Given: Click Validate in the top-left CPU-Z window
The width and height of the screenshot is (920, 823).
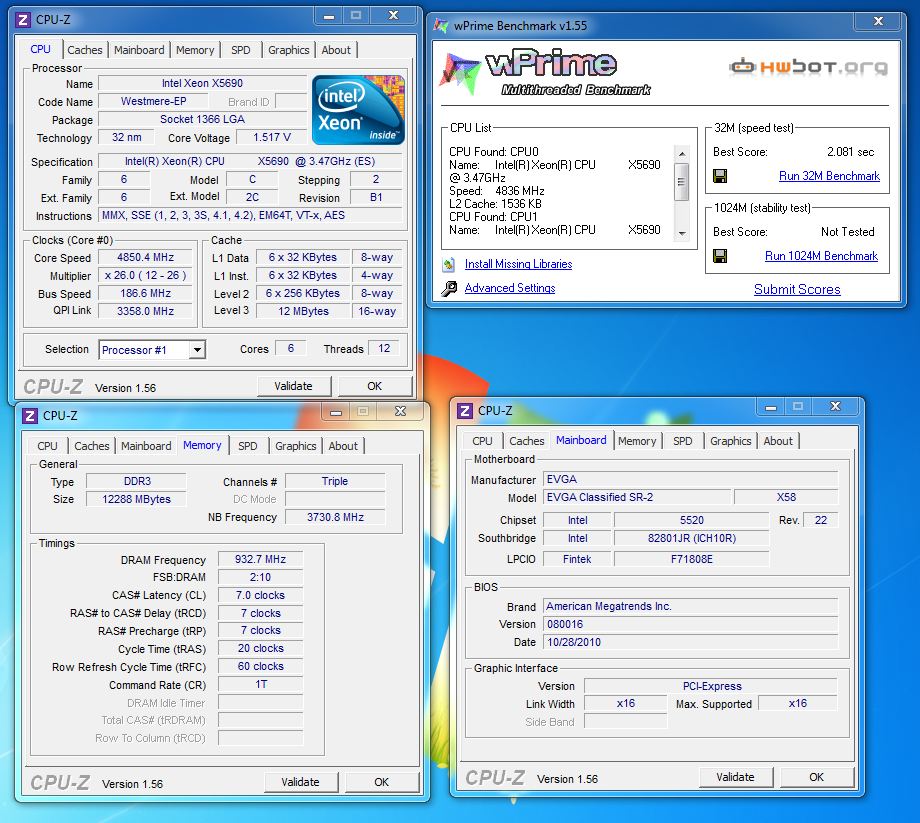Looking at the screenshot, I should pyautogui.click(x=293, y=387).
